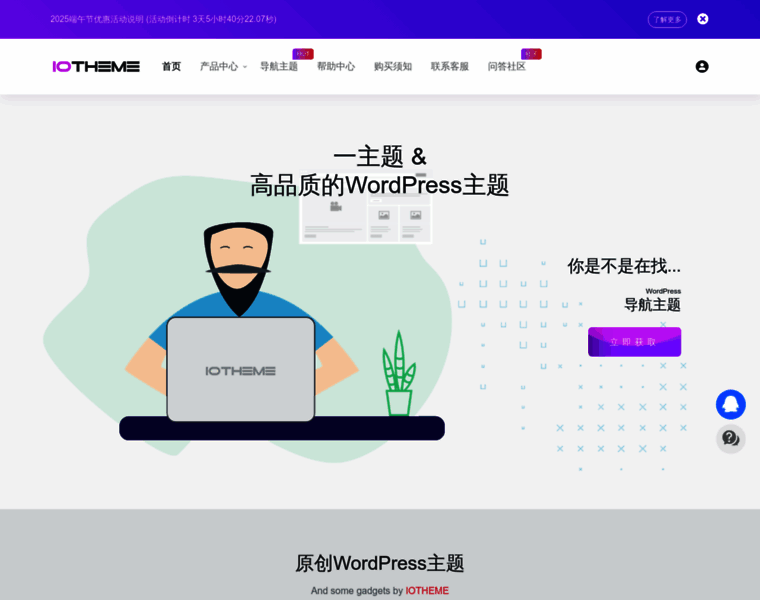Image resolution: width=760 pixels, height=600 pixels.
Task: Open 导航主题 menu item
Action: click(279, 66)
